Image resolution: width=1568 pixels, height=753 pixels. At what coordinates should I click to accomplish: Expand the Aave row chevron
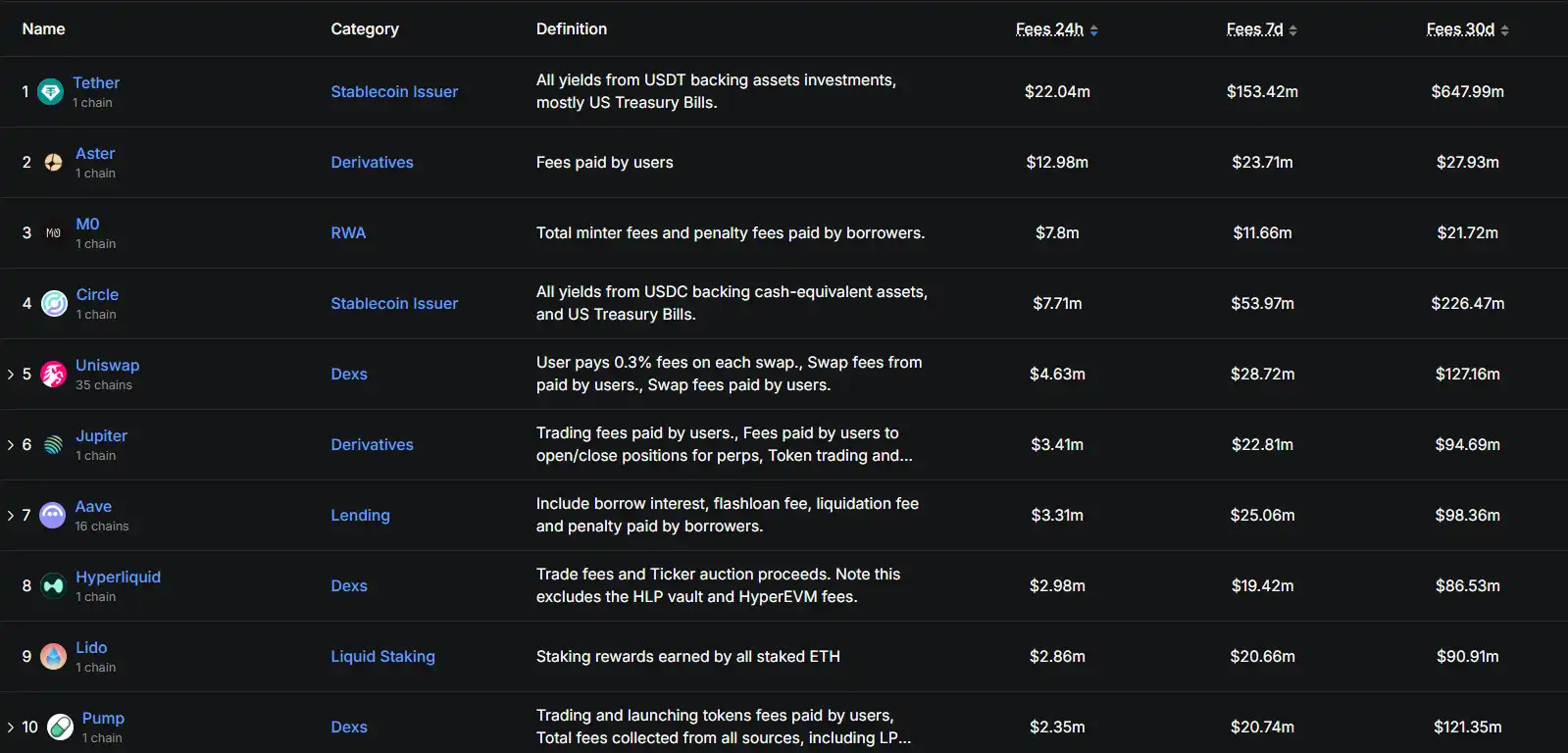point(11,516)
